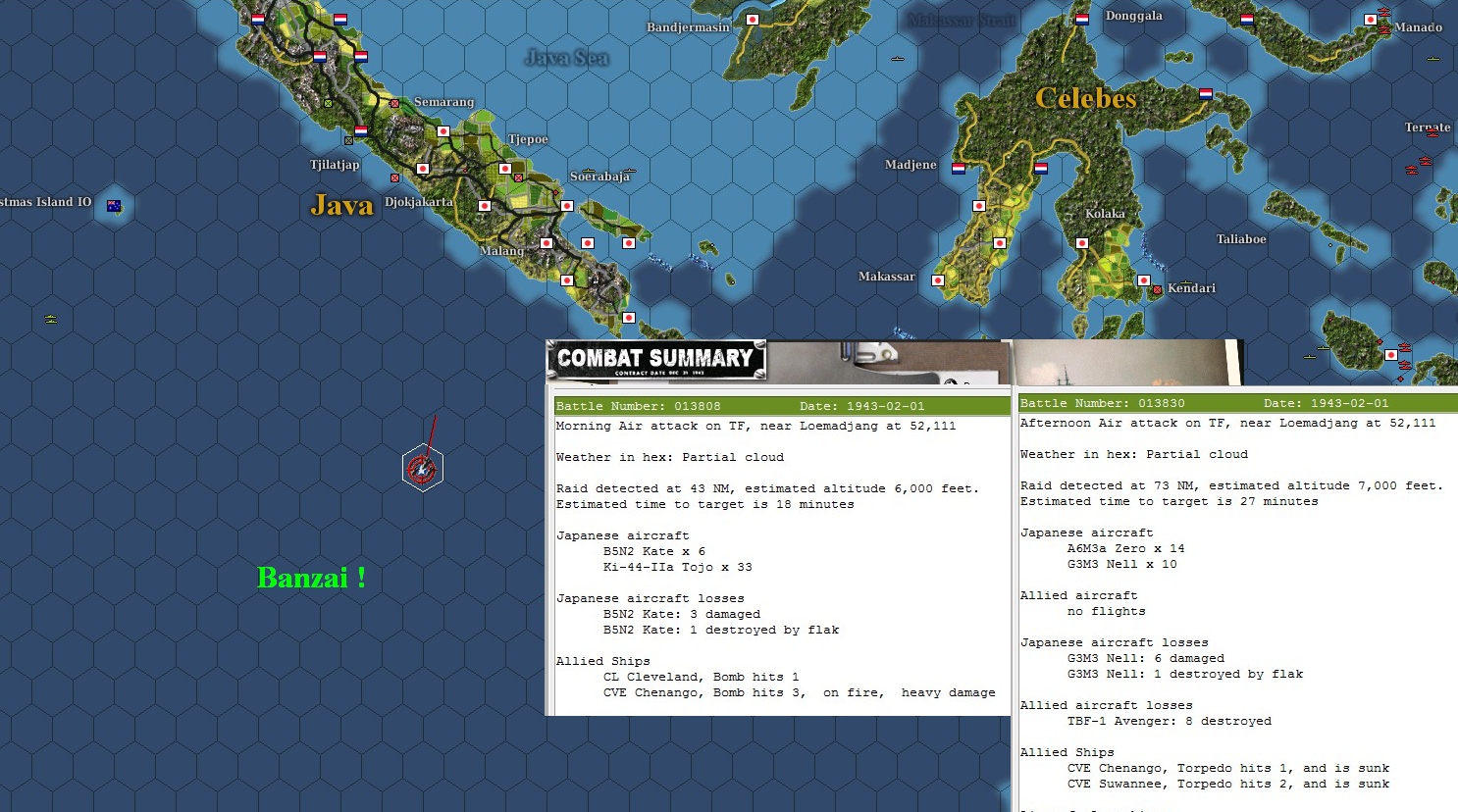Click the Christmas Island IO label
Image resolution: width=1458 pixels, height=812 pixels.
[45, 202]
